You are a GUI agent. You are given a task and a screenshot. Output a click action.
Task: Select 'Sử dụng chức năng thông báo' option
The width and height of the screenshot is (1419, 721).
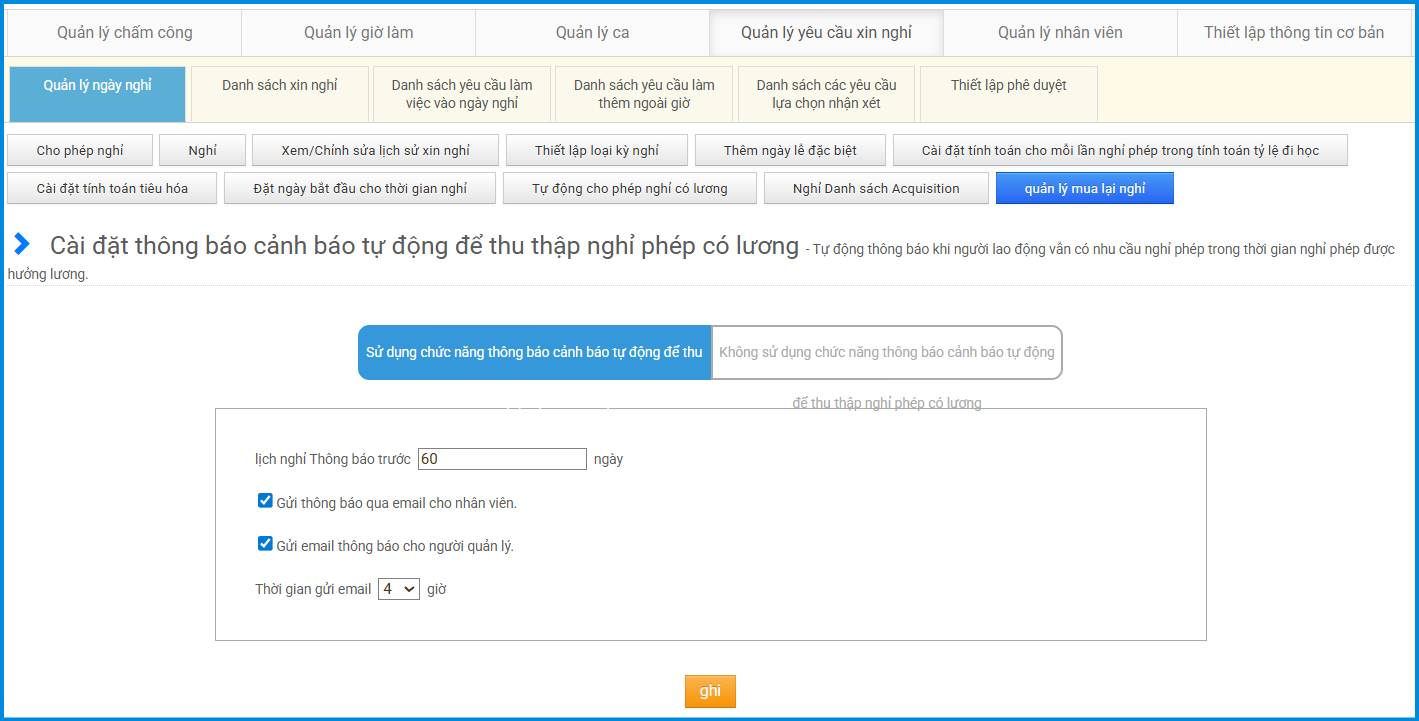pos(534,352)
